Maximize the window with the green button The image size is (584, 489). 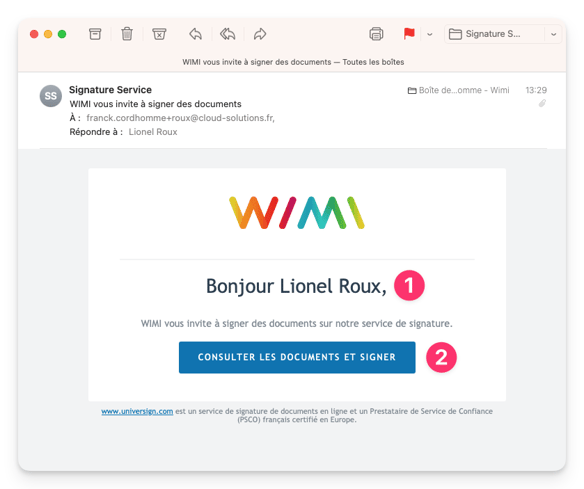[x=62, y=34]
